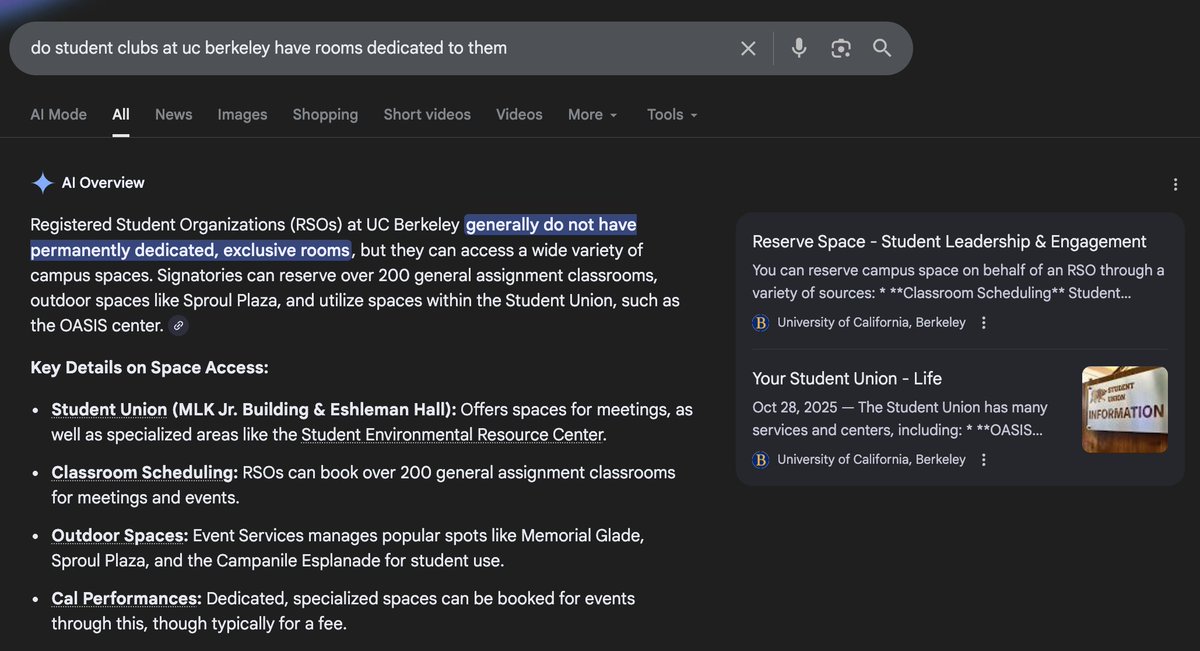Click the 'Oct 28, 2025' date snippet

pyautogui.click(x=797, y=408)
